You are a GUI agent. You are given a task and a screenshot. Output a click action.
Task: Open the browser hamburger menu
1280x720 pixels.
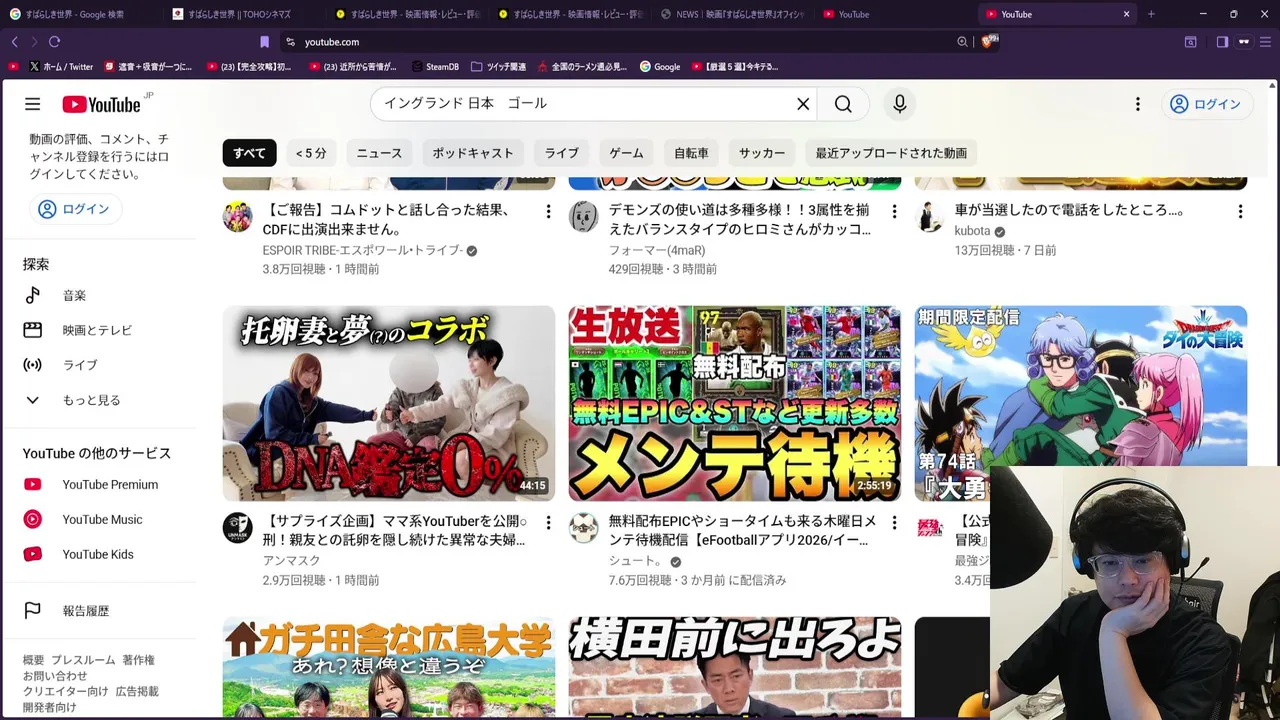coord(1267,42)
